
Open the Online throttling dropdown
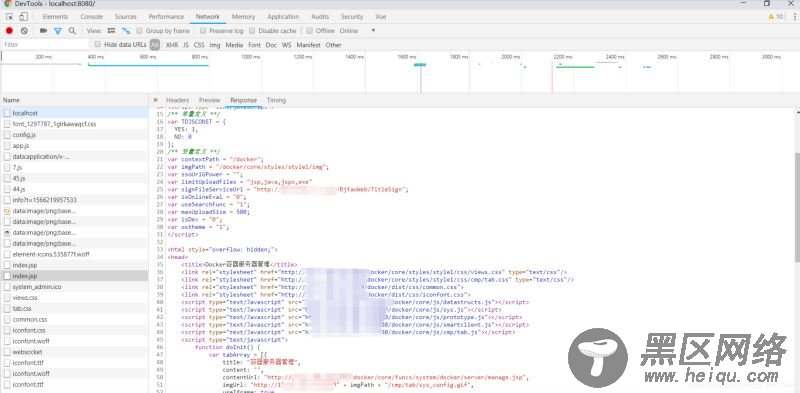click(357, 31)
